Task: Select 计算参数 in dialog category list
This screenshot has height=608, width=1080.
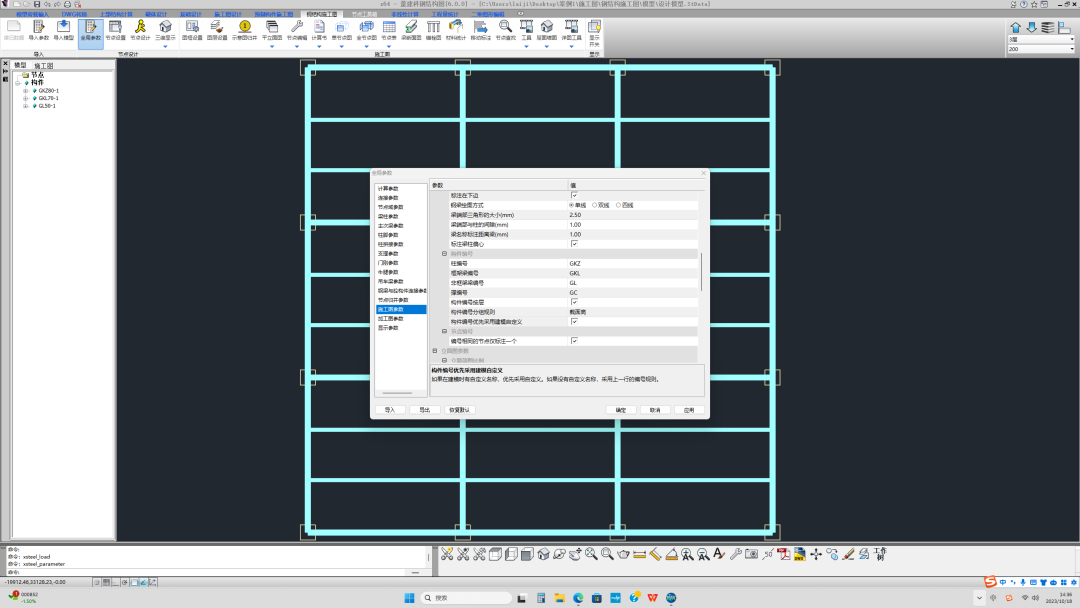Action: click(388, 189)
